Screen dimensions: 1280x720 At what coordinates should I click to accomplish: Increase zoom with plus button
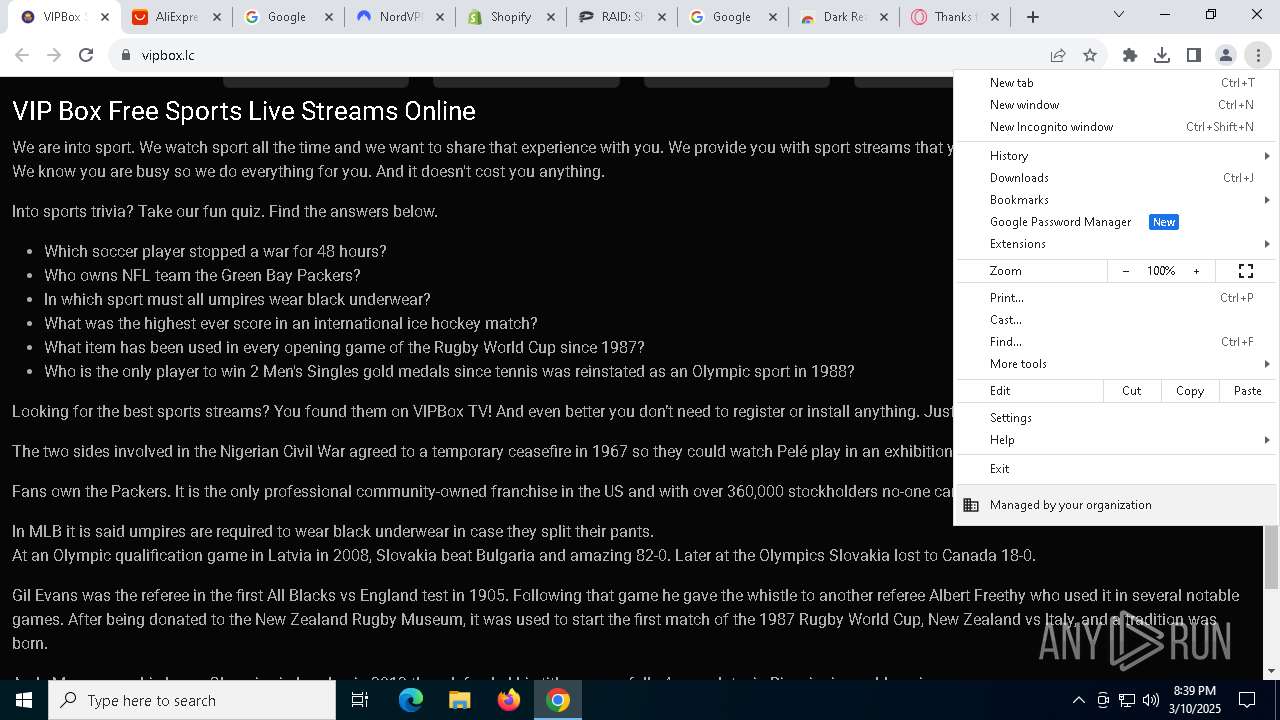pyautogui.click(x=1196, y=271)
